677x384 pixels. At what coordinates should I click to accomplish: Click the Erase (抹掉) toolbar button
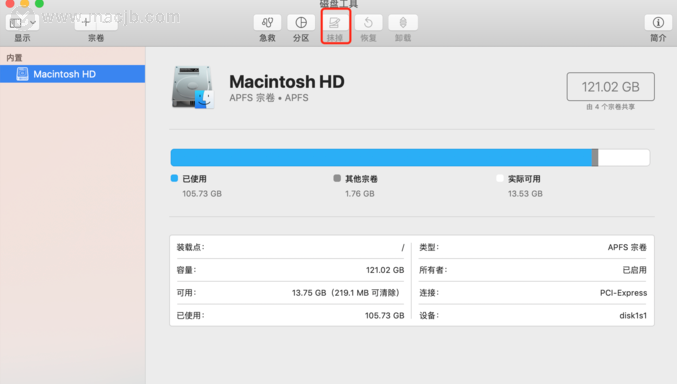point(335,22)
